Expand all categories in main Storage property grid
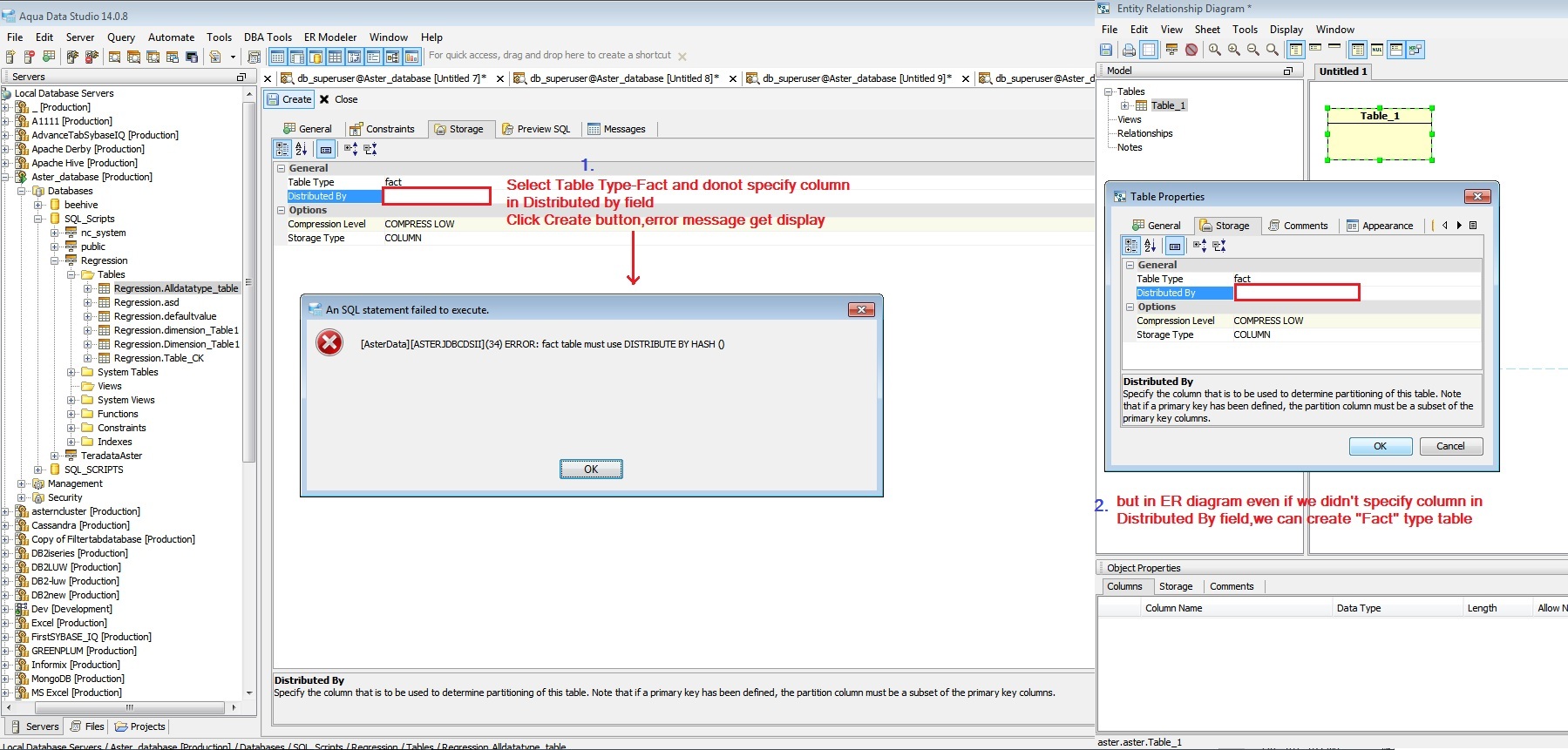1568x750 pixels. point(350,149)
